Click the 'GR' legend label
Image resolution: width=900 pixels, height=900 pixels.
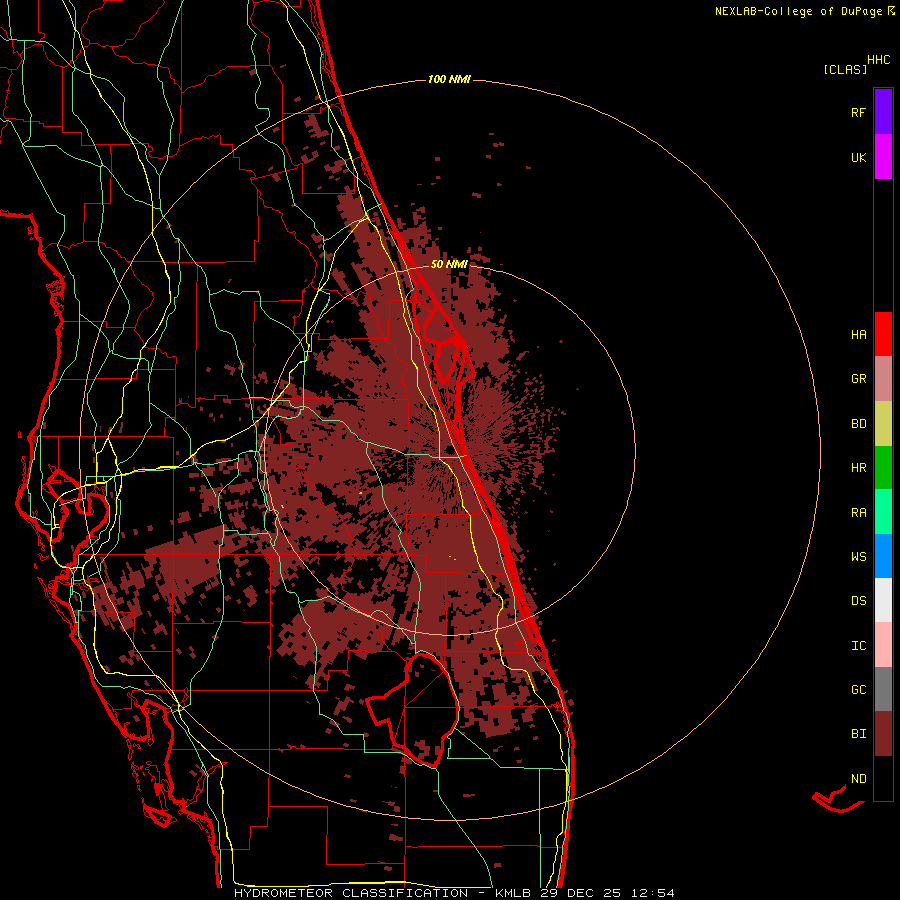(858, 379)
